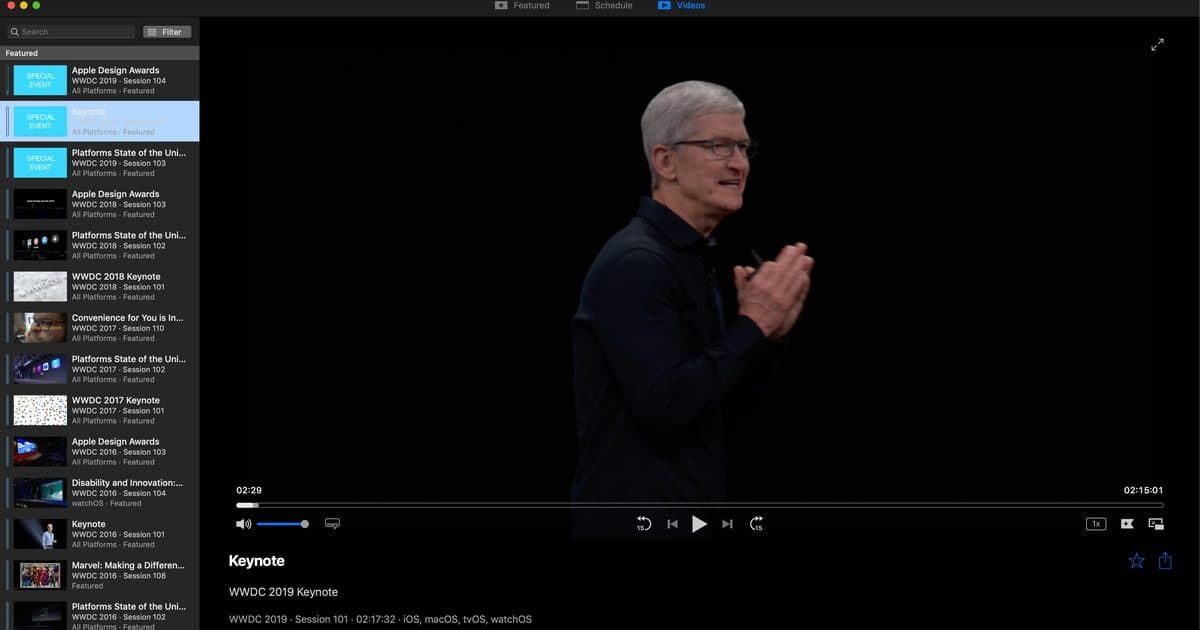Image resolution: width=1200 pixels, height=630 pixels.
Task: Enter full screen with expand arrows
Action: coord(1157,44)
